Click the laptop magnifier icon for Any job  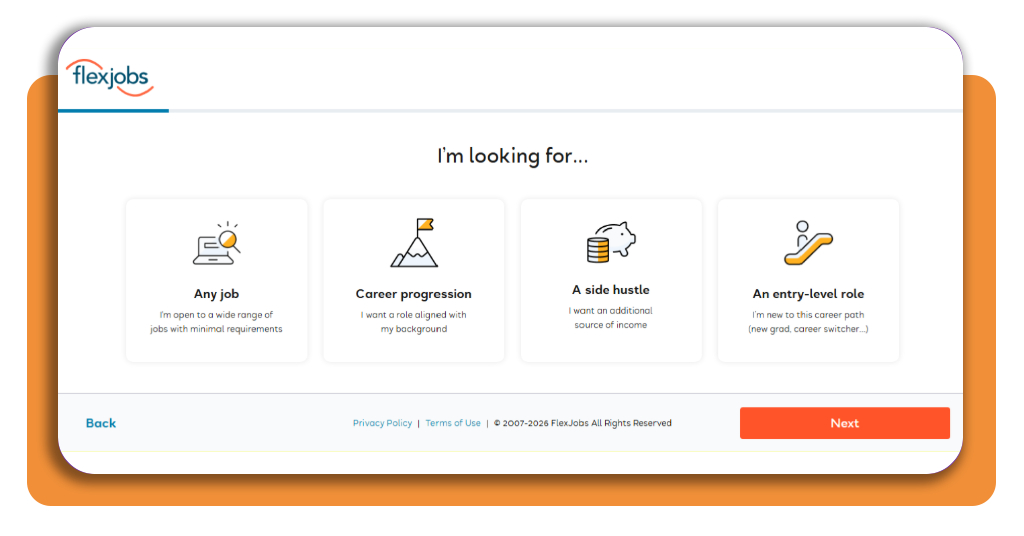[x=217, y=243]
